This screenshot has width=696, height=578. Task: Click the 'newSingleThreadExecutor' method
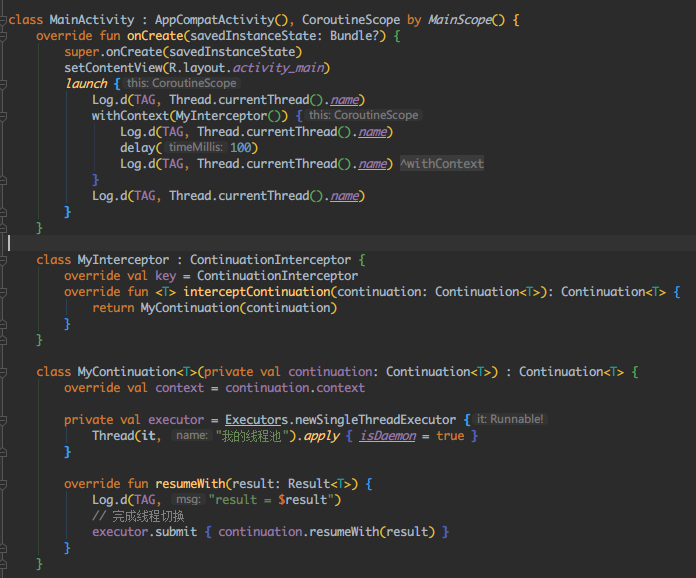(x=376, y=420)
